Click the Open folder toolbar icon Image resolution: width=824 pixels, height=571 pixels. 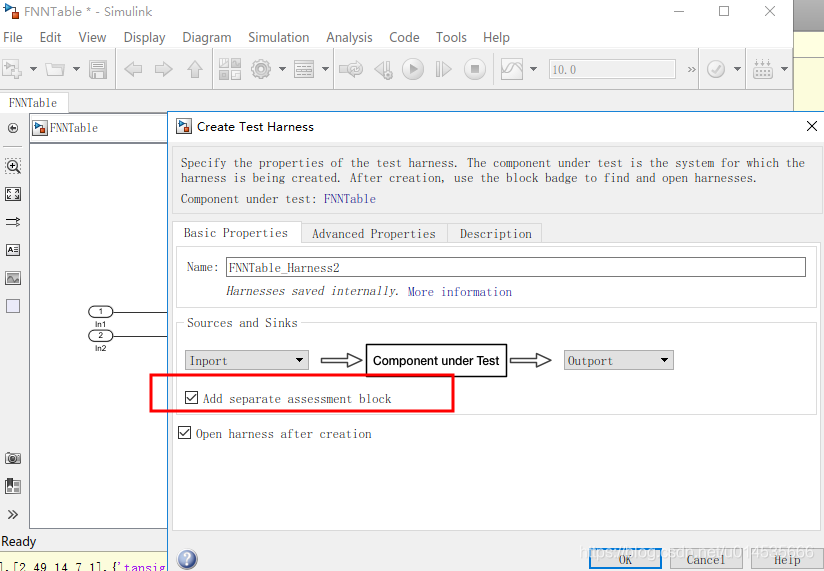(55, 69)
